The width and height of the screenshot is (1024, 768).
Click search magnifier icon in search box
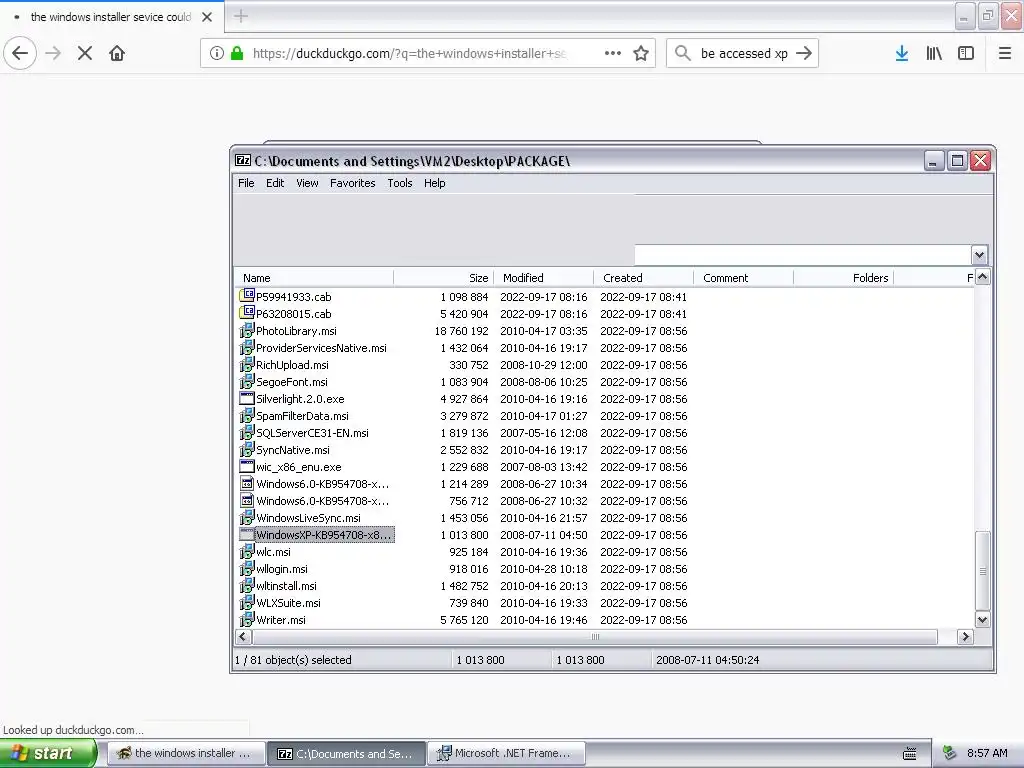[682, 53]
